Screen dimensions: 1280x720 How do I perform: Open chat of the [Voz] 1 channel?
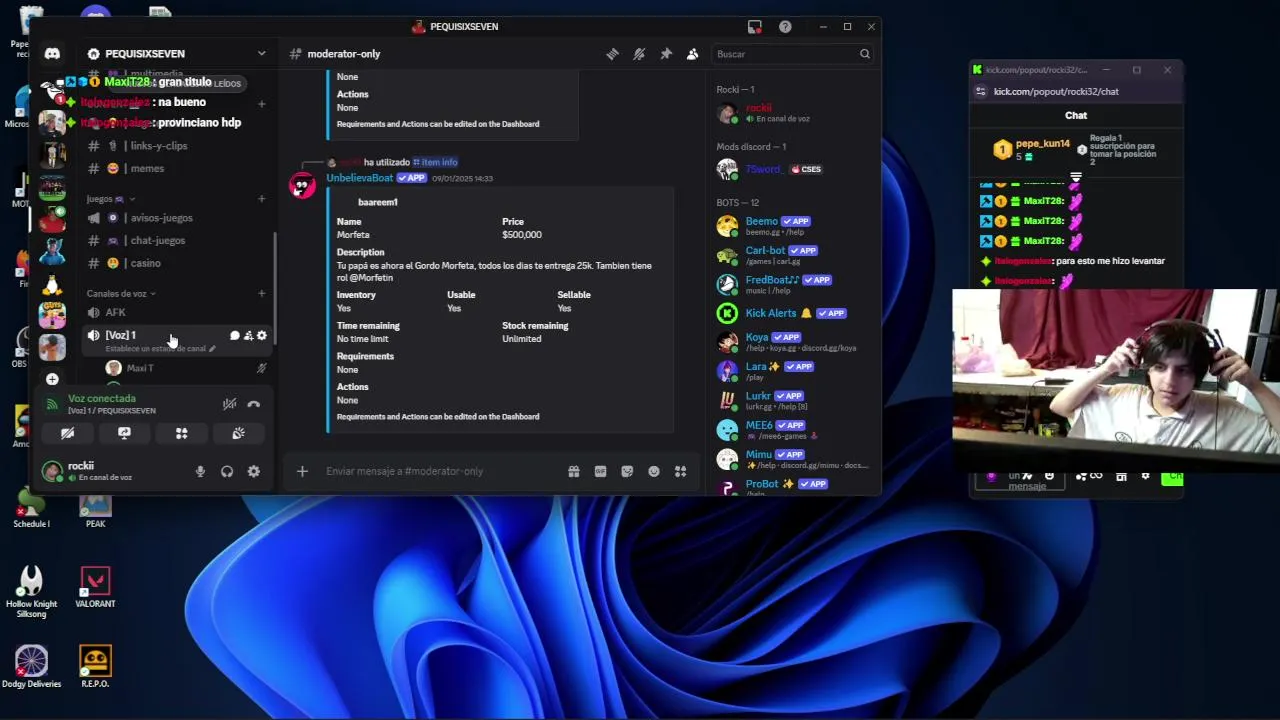[235, 336]
